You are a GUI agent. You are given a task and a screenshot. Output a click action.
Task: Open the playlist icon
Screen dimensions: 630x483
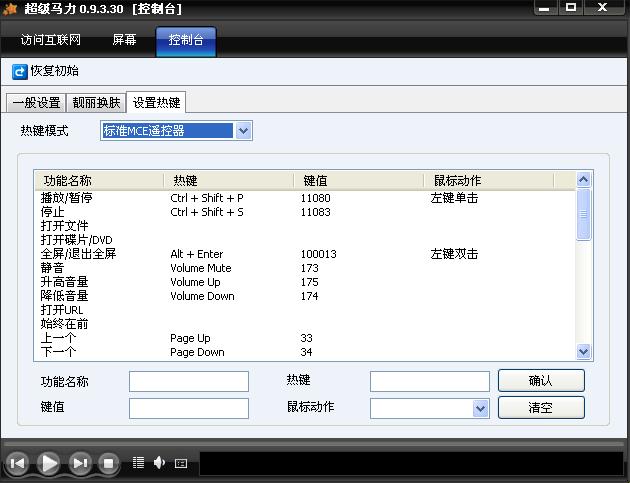click(x=139, y=463)
